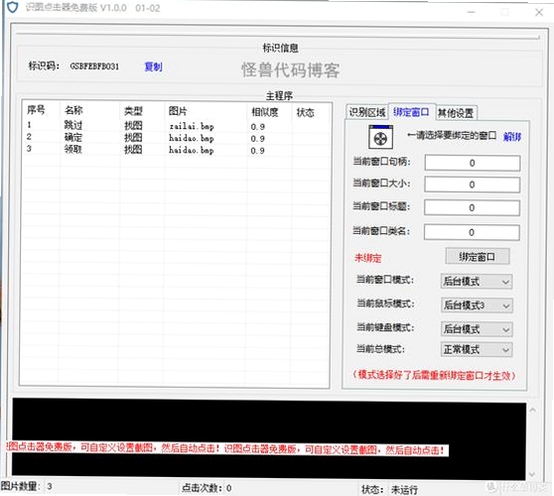Click the 当前窗口句柄 input field

472,163
